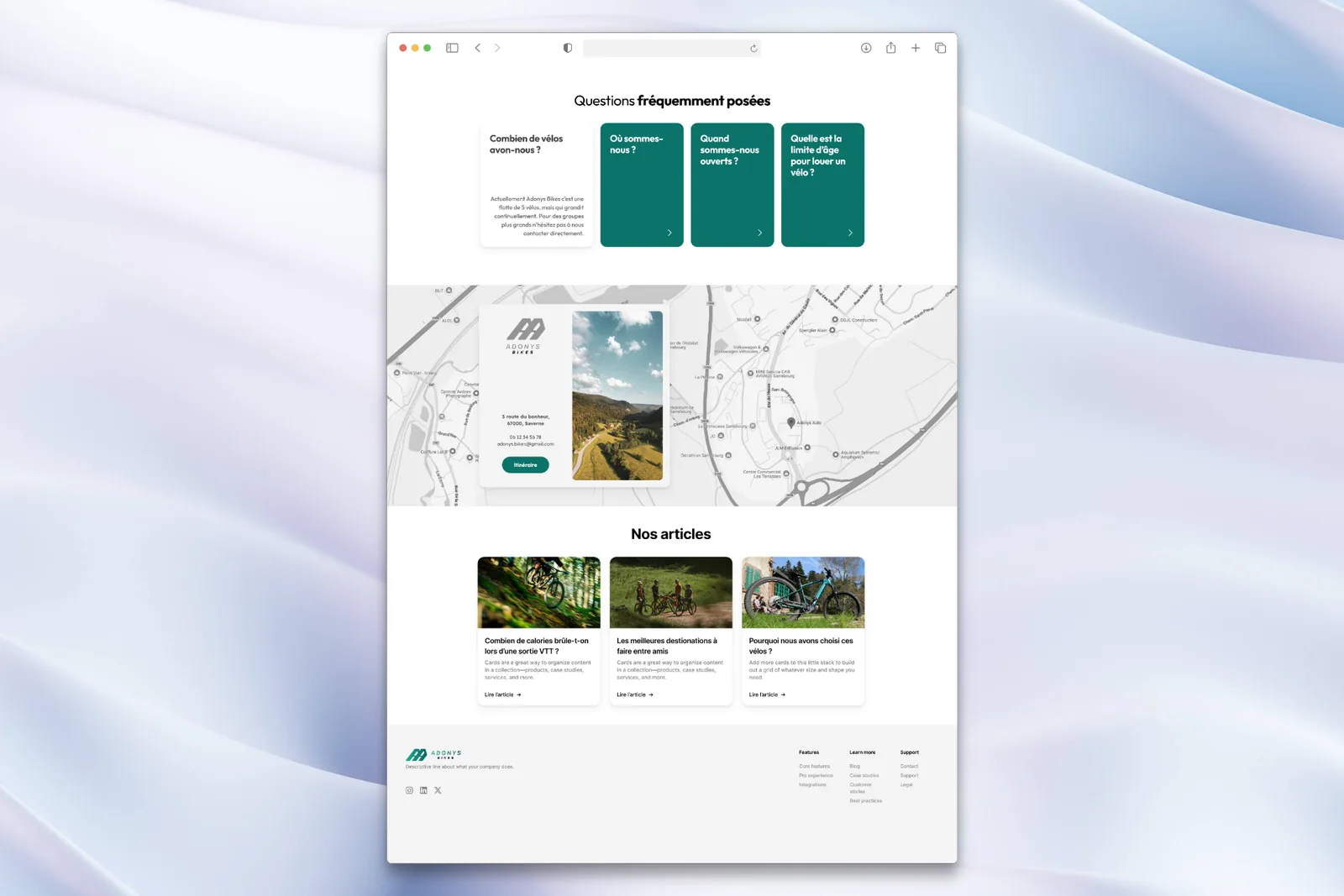
Task: Minimize the window with the yellow button
Action: (x=415, y=48)
